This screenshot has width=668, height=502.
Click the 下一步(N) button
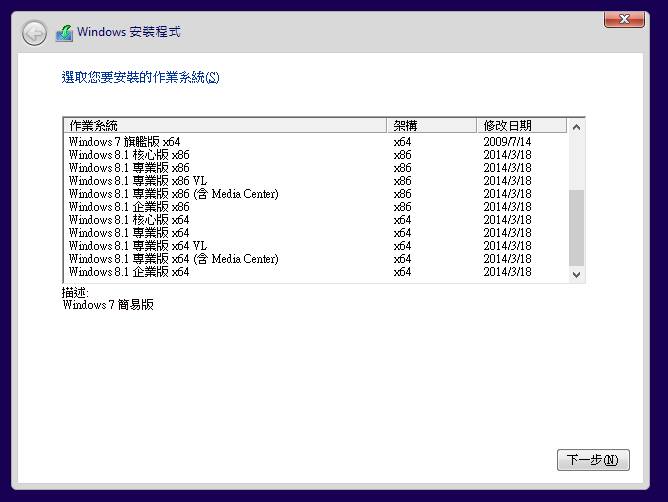pyautogui.click(x=593, y=460)
